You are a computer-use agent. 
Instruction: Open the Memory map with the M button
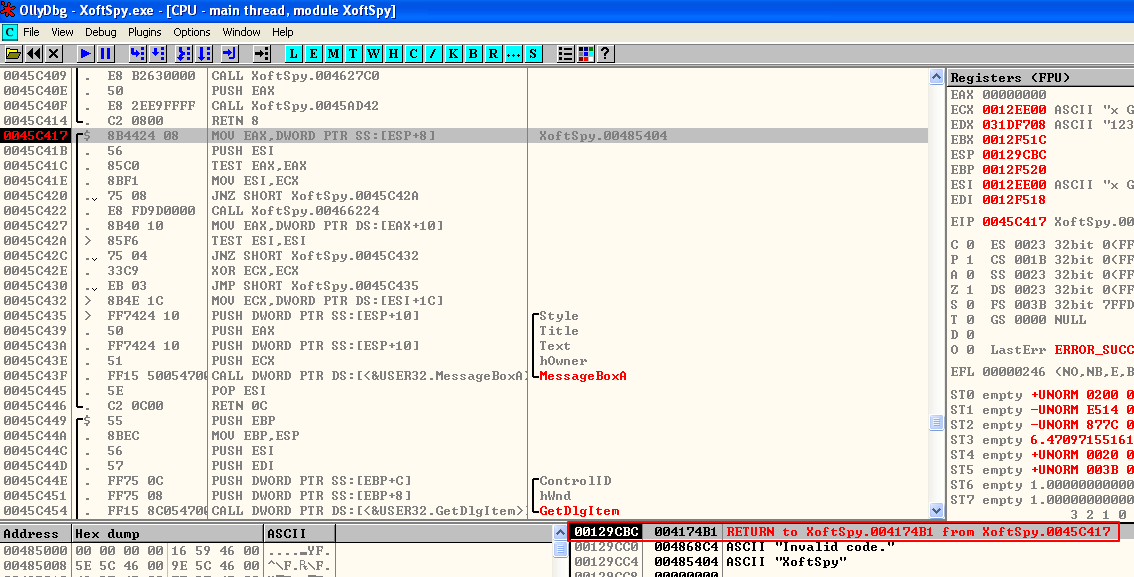coord(333,54)
